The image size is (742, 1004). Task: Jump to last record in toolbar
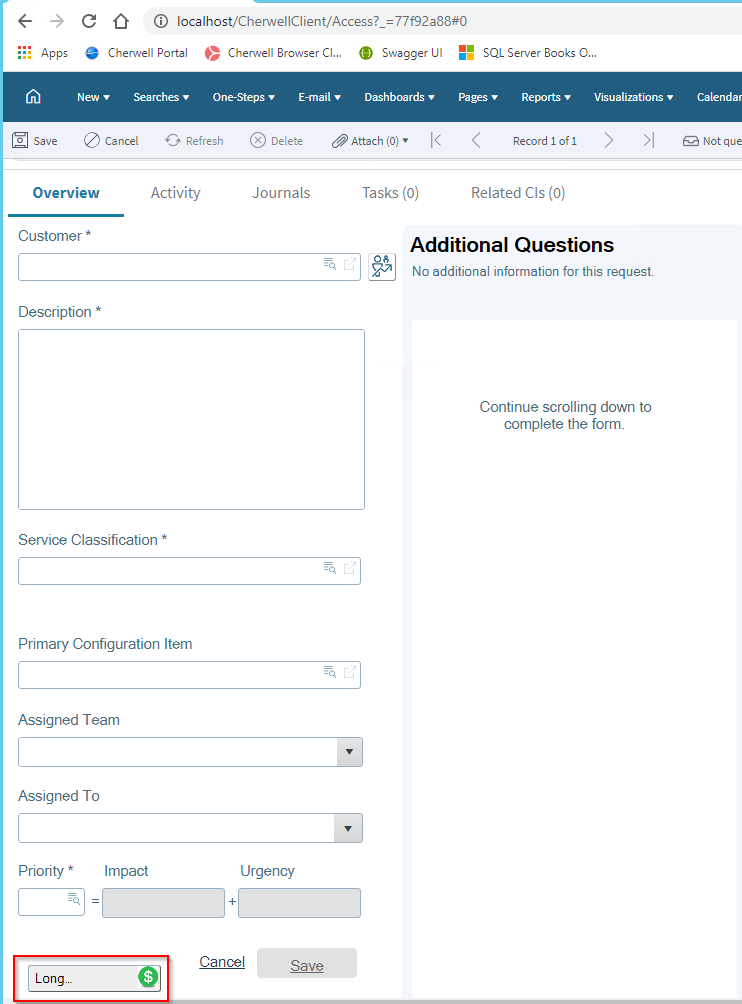tap(649, 141)
